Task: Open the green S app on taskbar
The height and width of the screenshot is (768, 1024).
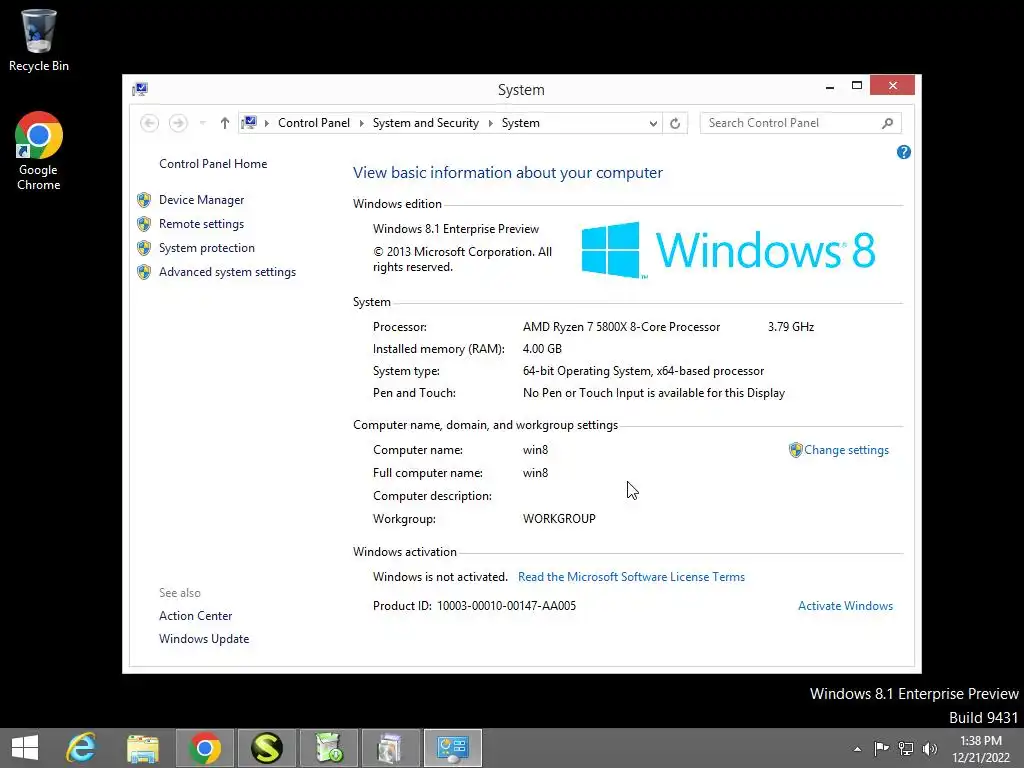Action: point(266,748)
